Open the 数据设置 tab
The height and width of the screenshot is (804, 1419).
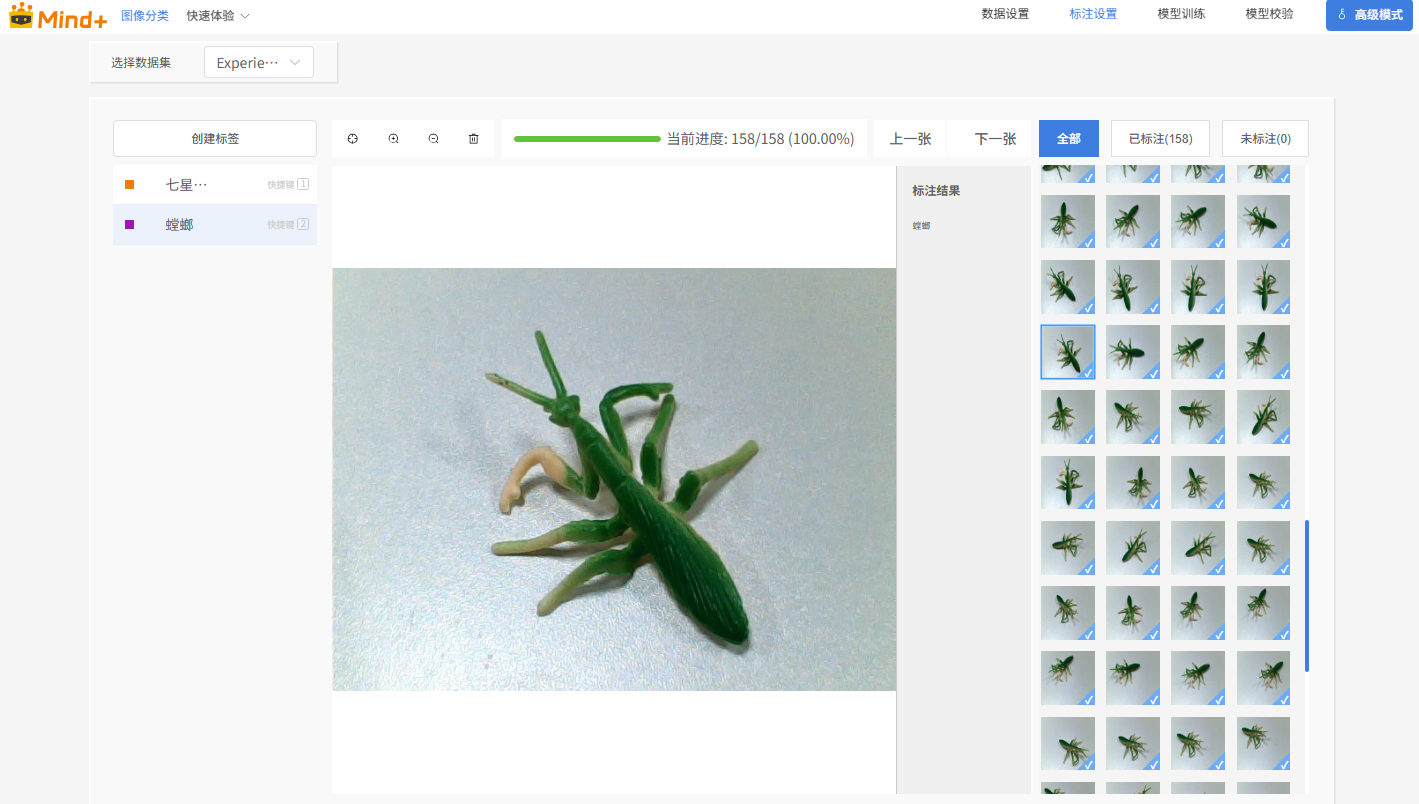[x=1005, y=14]
